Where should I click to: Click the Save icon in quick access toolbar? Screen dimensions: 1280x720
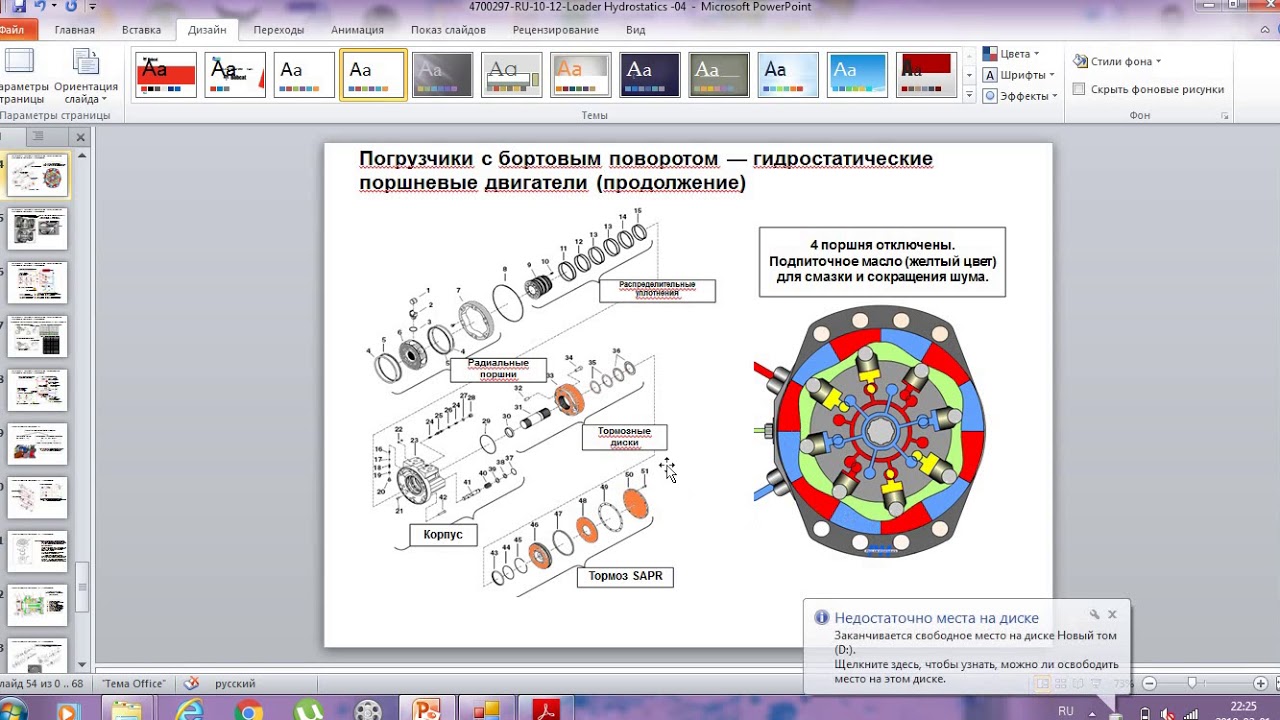coord(19,6)
